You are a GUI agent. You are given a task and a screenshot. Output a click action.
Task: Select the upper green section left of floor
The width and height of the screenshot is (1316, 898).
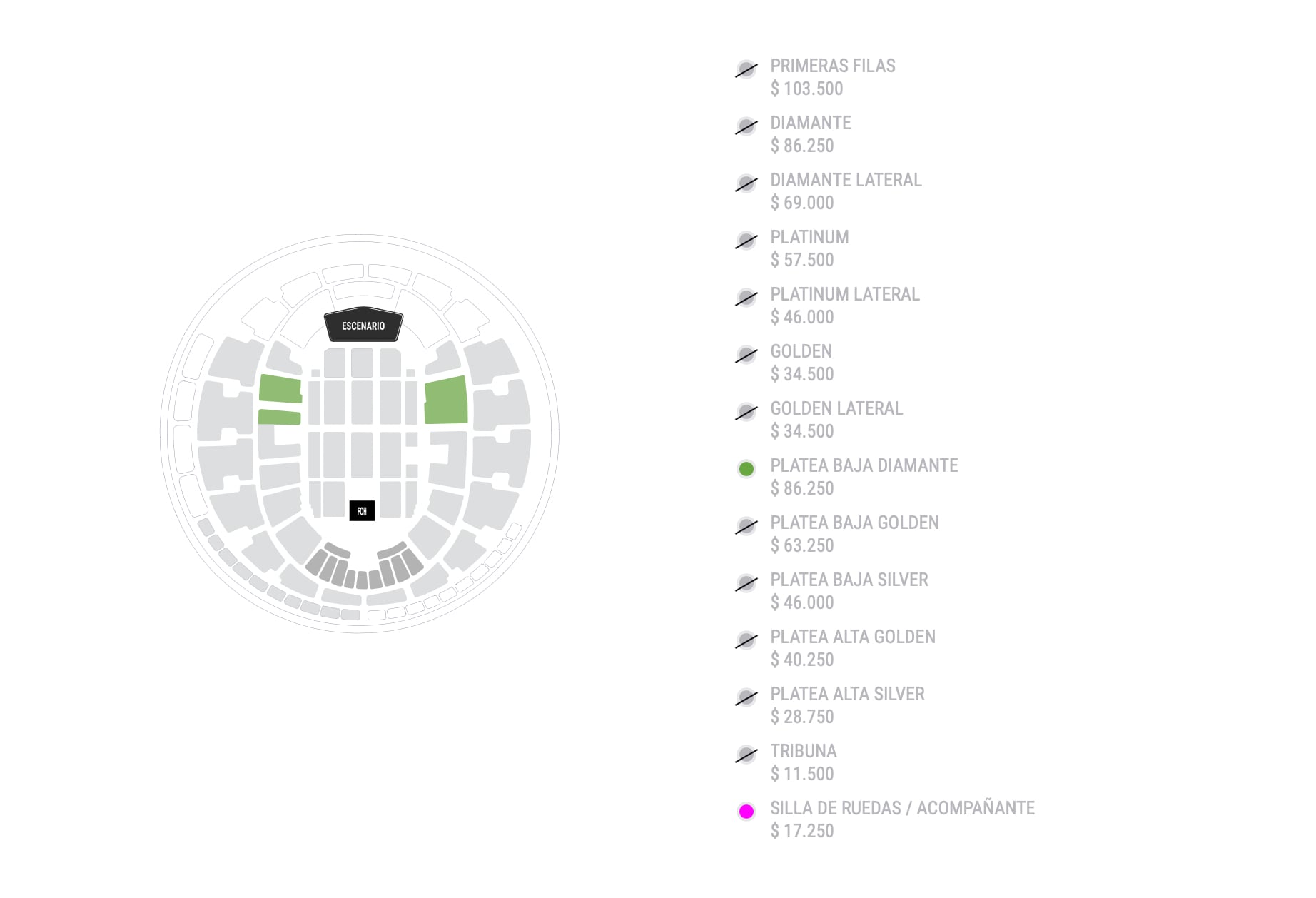[x=280, y=389]
